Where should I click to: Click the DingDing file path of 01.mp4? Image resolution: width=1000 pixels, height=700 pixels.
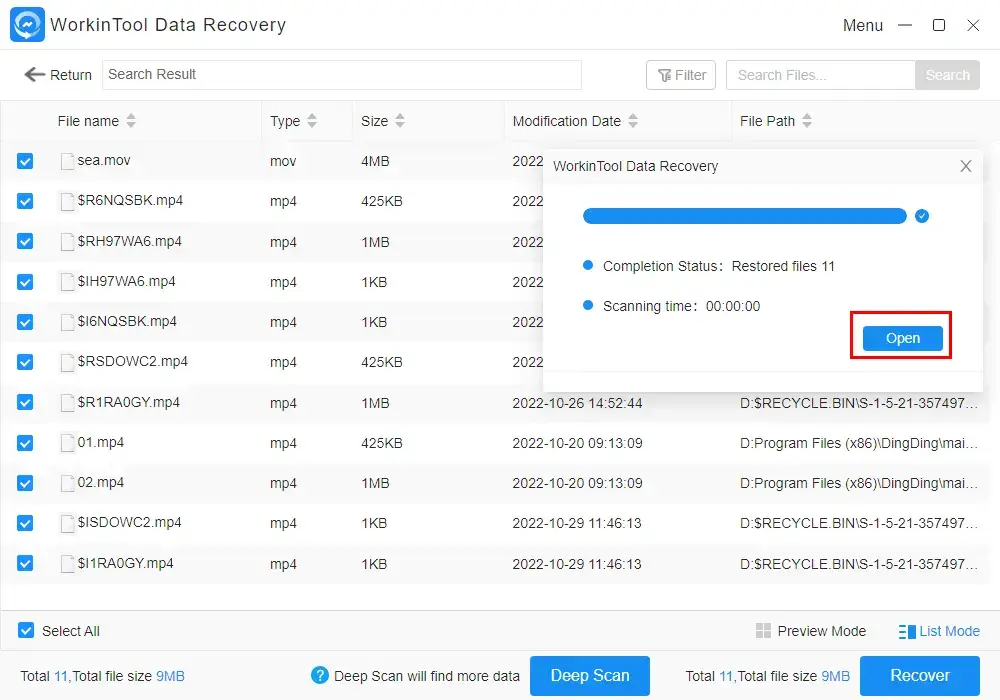point(858,443)
